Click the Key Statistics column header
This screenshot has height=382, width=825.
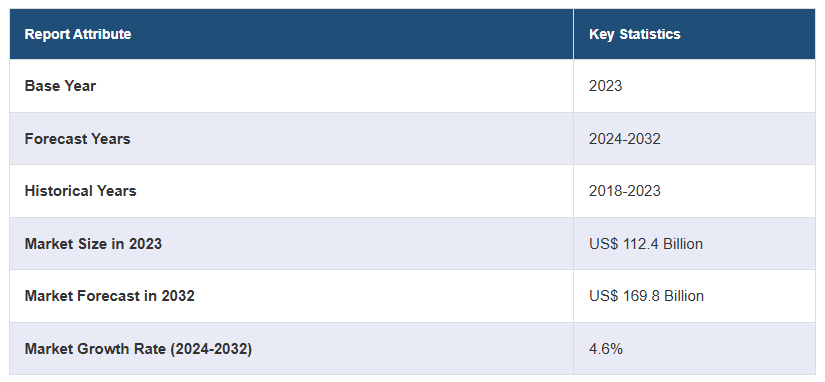point(635,34)
